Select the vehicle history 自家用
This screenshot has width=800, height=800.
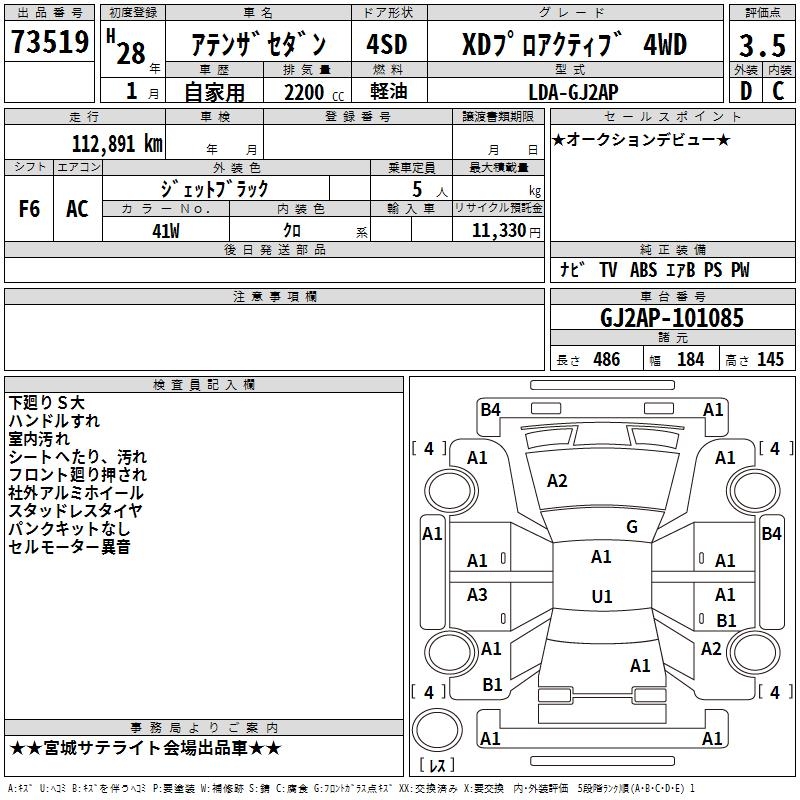pos(214,92)
